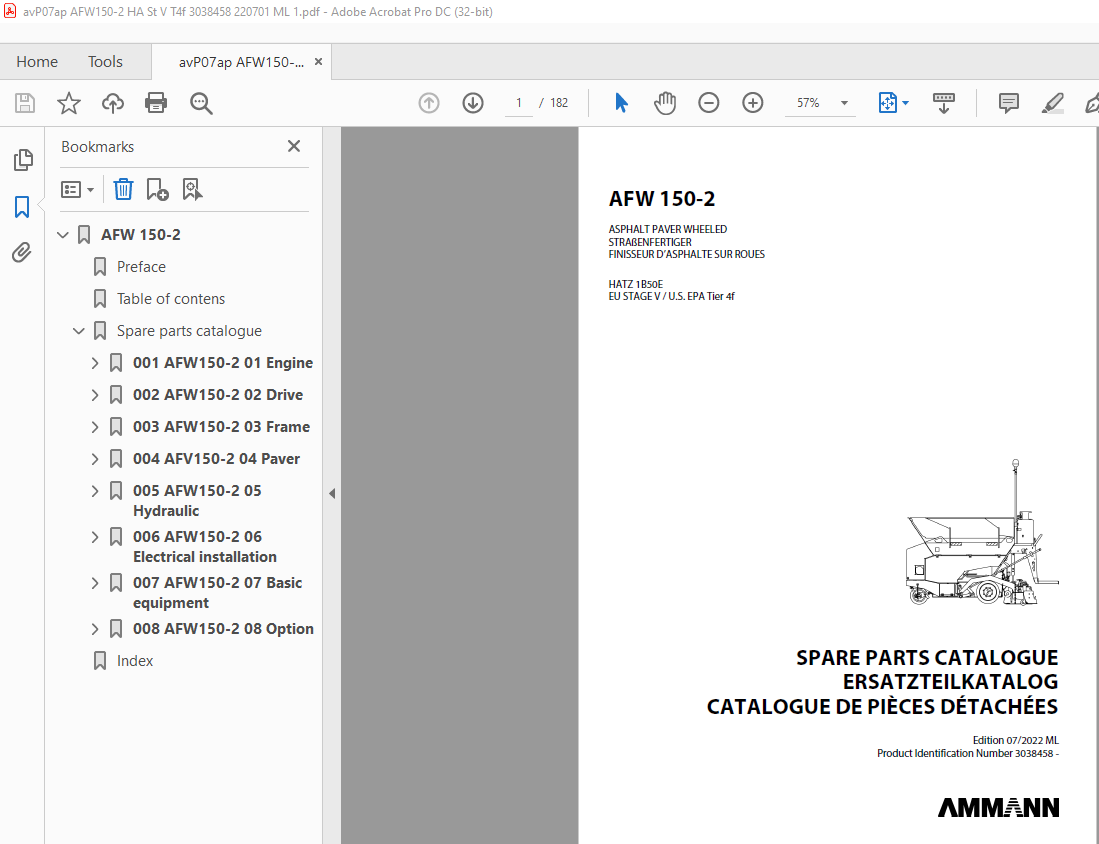Find the current bookmark icon
The height and width of the screenshot is (844, 1099).
point(192,189)
